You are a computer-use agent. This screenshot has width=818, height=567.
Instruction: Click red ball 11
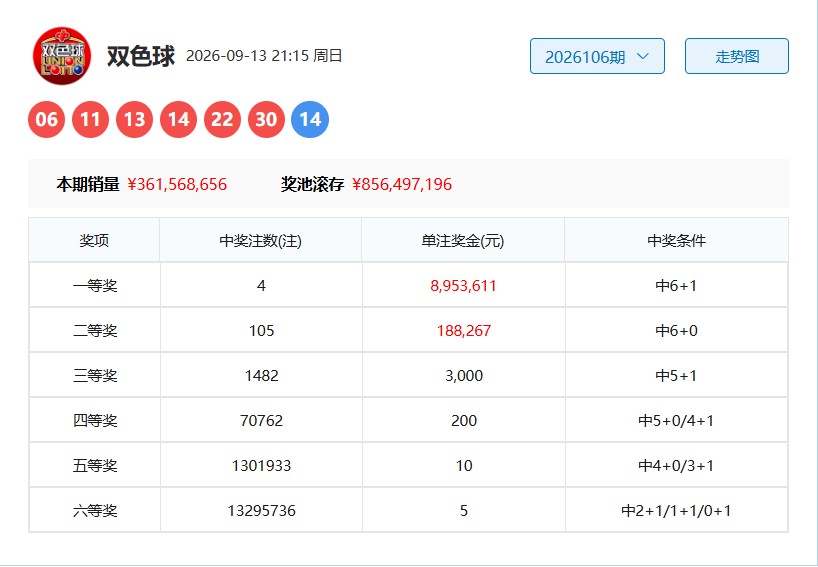click(x=90, y=119)
